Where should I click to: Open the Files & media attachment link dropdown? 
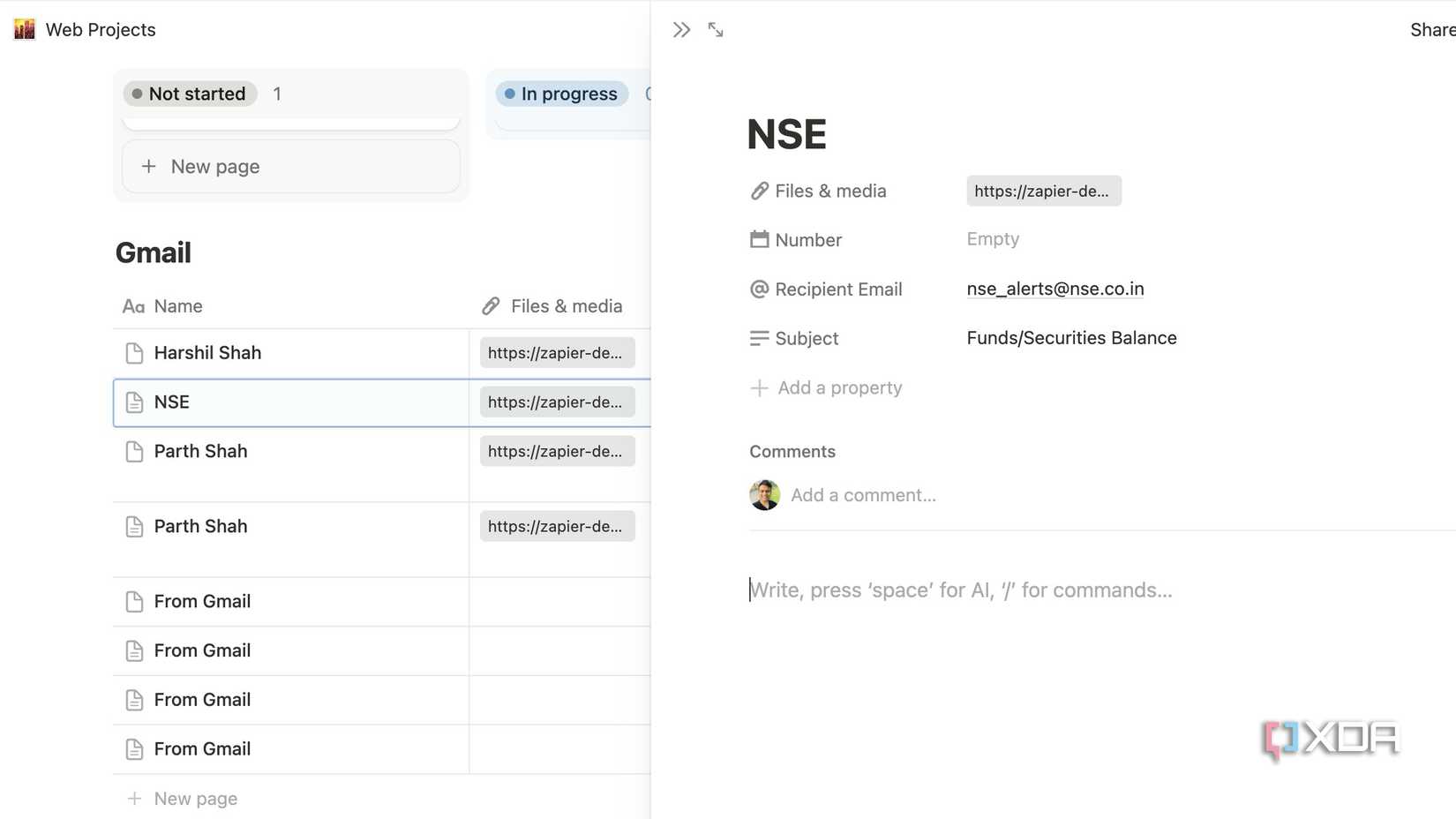click(1043, 191)
